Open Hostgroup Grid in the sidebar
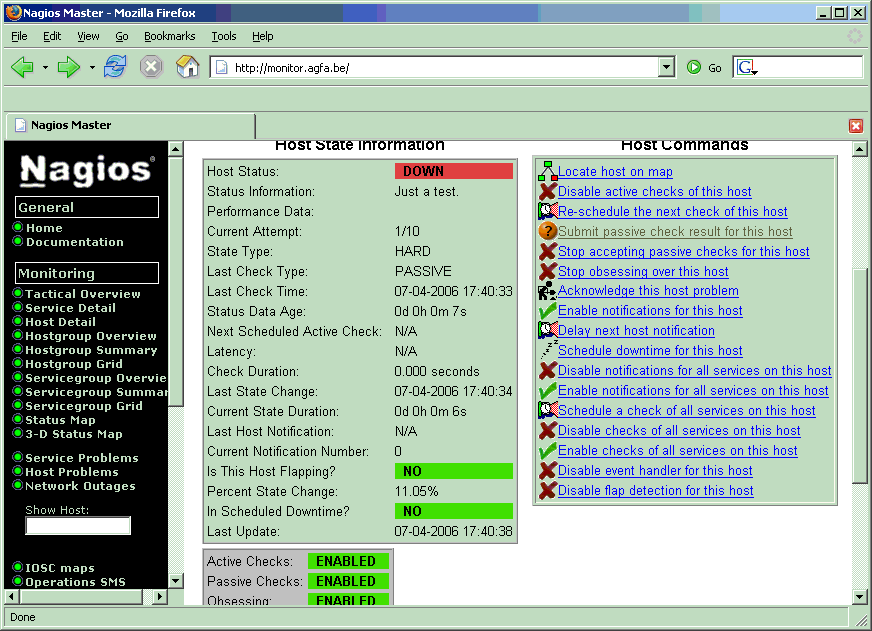Image resolution: width=872 pixels, height=631 pixels. coord(74,364)
